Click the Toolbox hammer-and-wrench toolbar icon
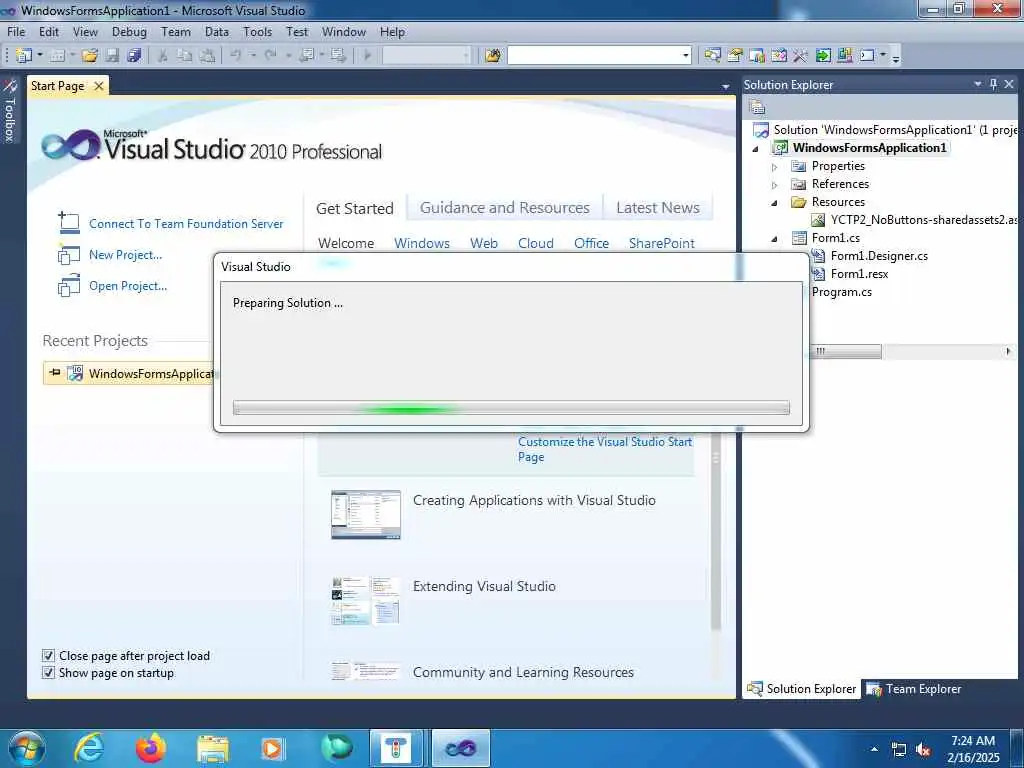 (x=800, y=56)
